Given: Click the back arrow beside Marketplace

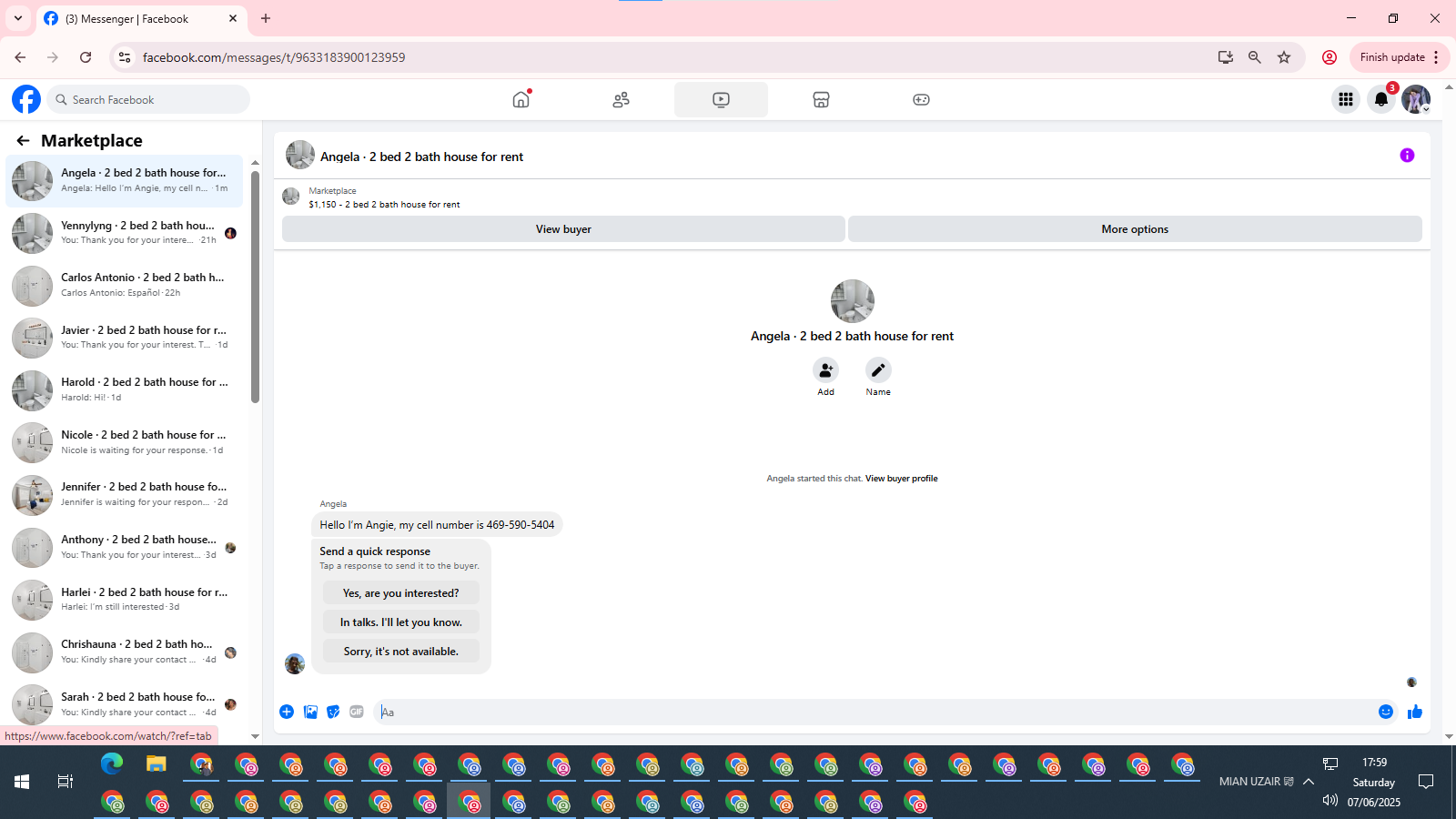Looking at the screenshot, I should pyautogui.click(x=23, y=140).
